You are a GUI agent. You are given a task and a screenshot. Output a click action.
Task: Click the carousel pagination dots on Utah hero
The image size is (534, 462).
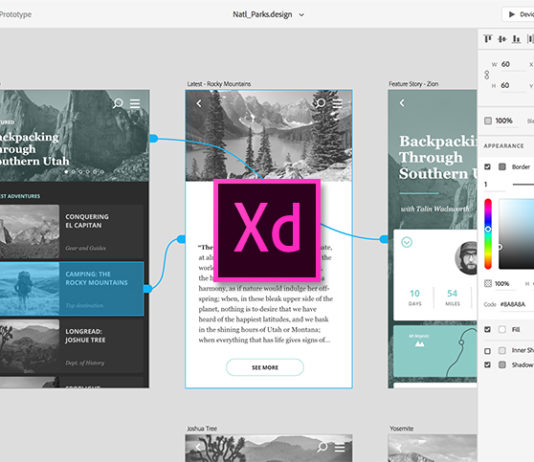click(84, 172)
